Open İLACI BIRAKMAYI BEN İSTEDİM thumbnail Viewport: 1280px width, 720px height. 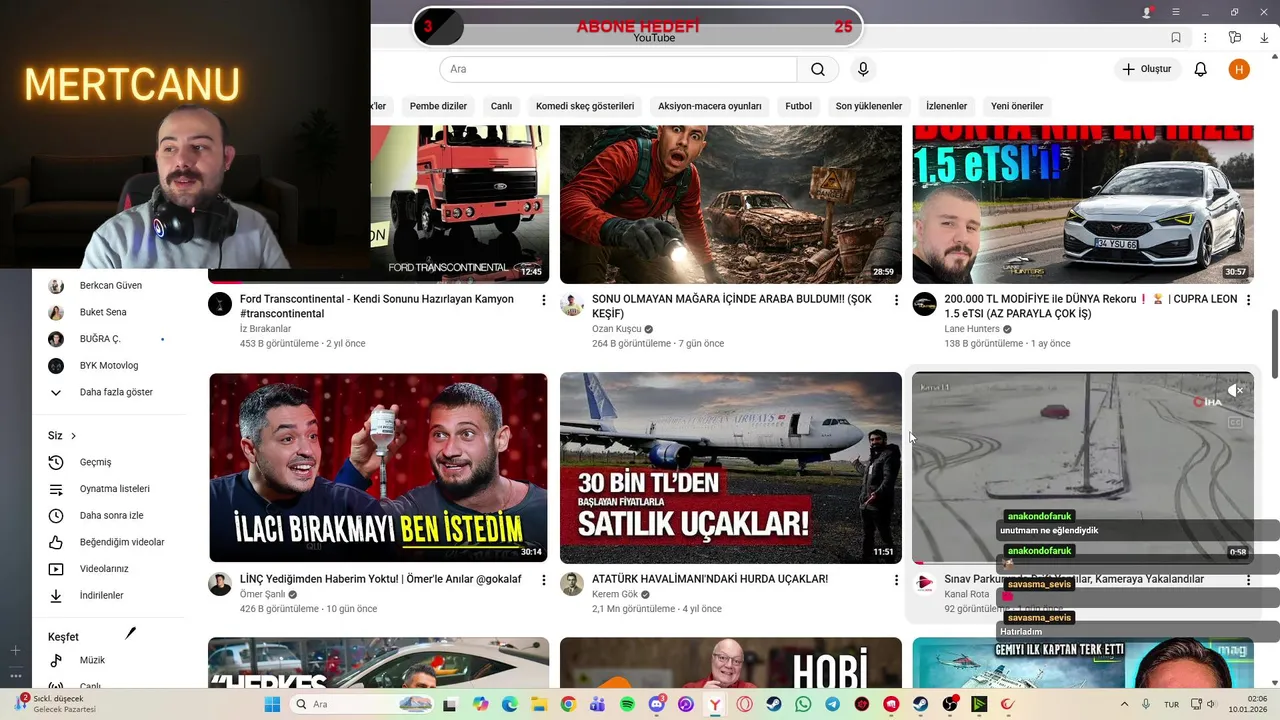[378, 468]
